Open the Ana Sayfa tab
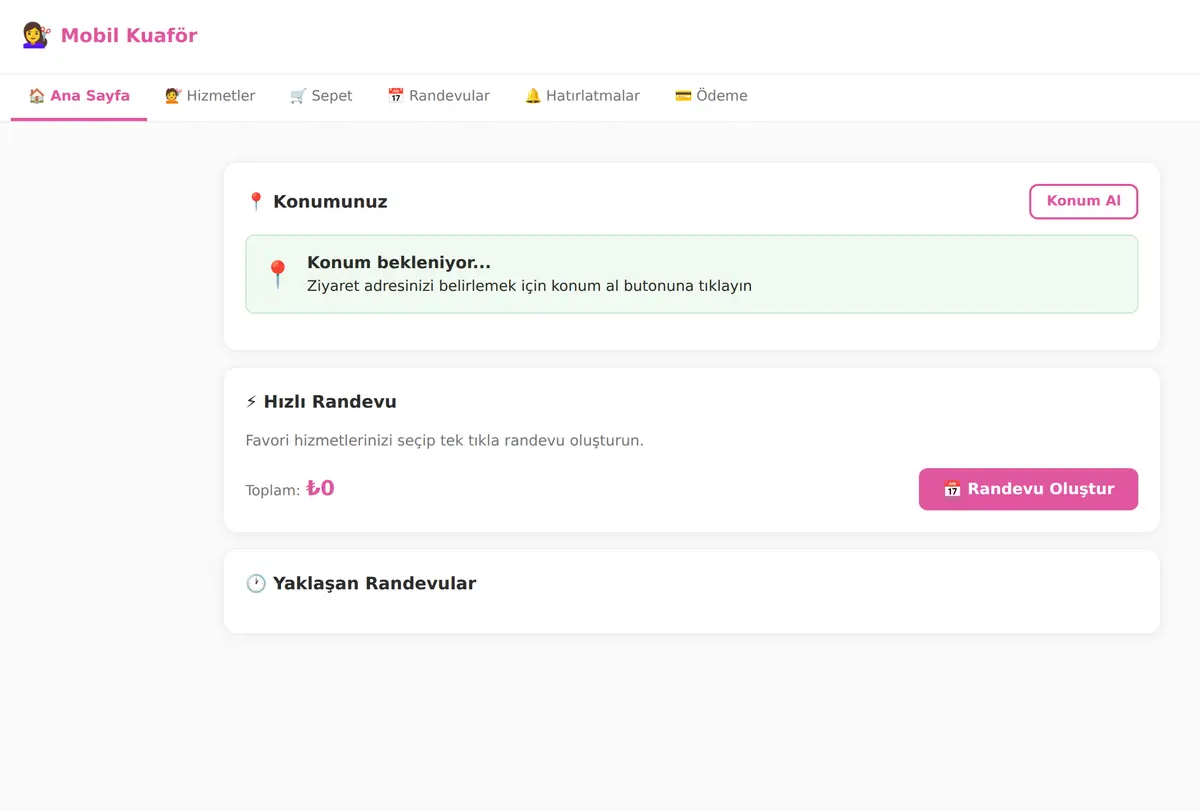Viewport: 1200px width, 811px height. [79, 96]
